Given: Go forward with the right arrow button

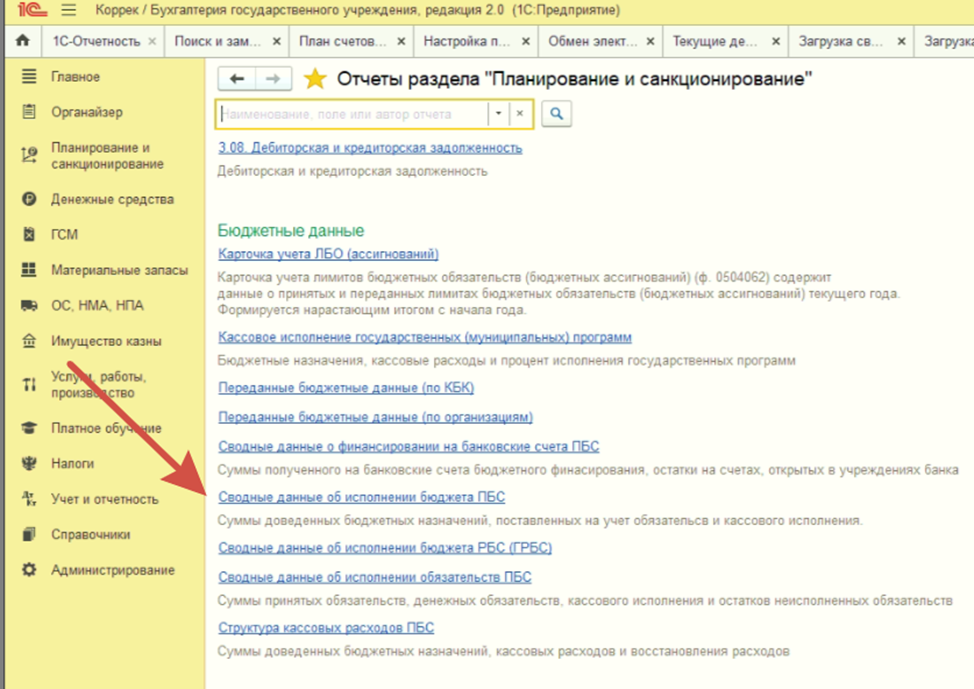Looking at the screenshot, I should 273,79.
